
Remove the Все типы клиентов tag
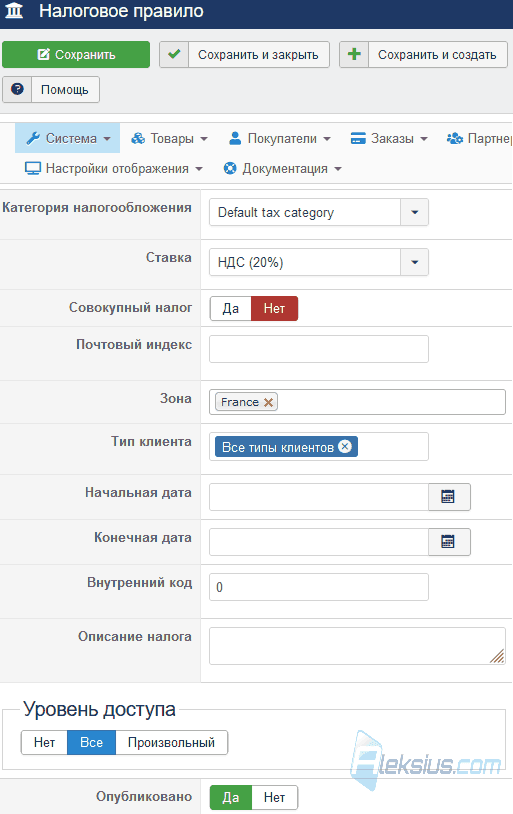[345, 446]
